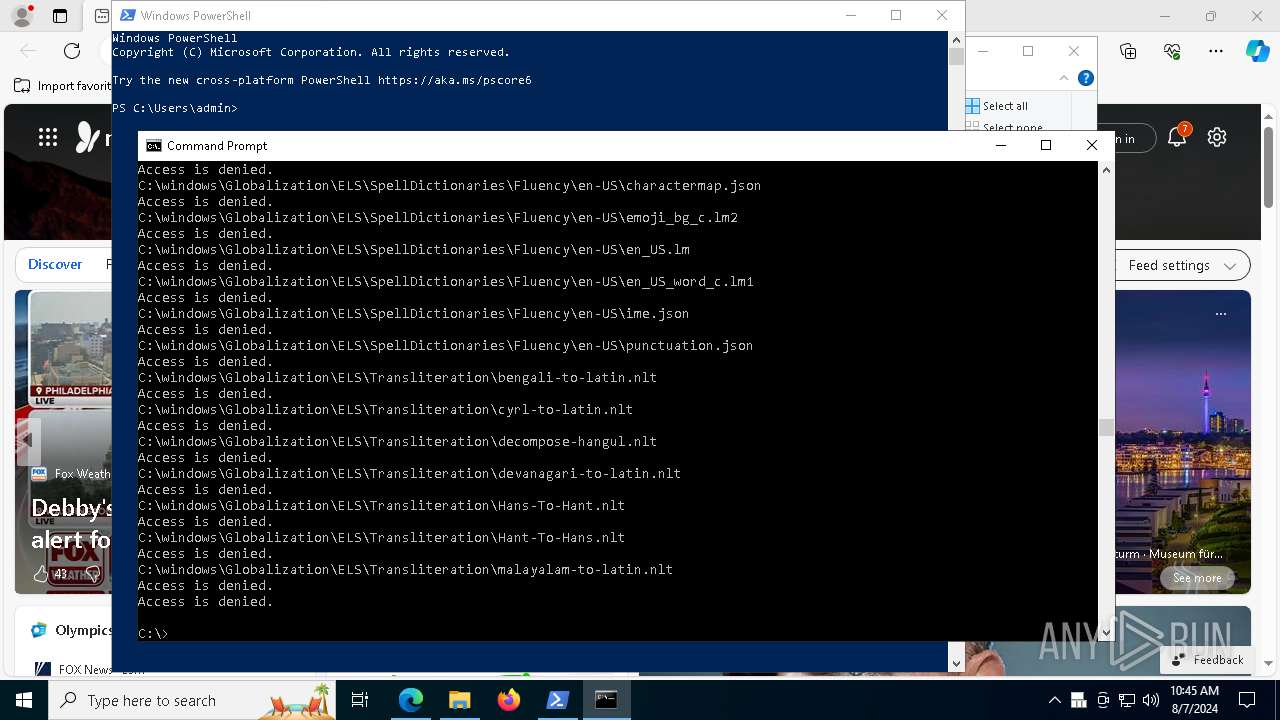The image size is (1280, 720).
Task: Open Edge Collections icon
Action: [x=1128, y=51]
